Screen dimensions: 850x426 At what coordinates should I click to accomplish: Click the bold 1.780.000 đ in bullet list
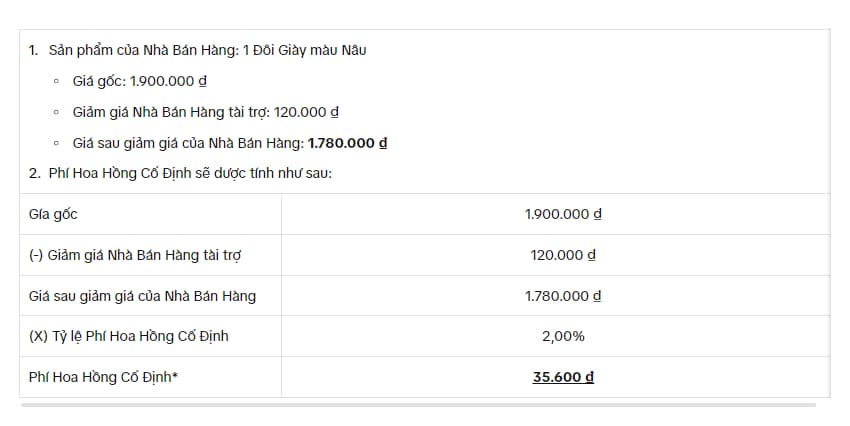[347, 143]
